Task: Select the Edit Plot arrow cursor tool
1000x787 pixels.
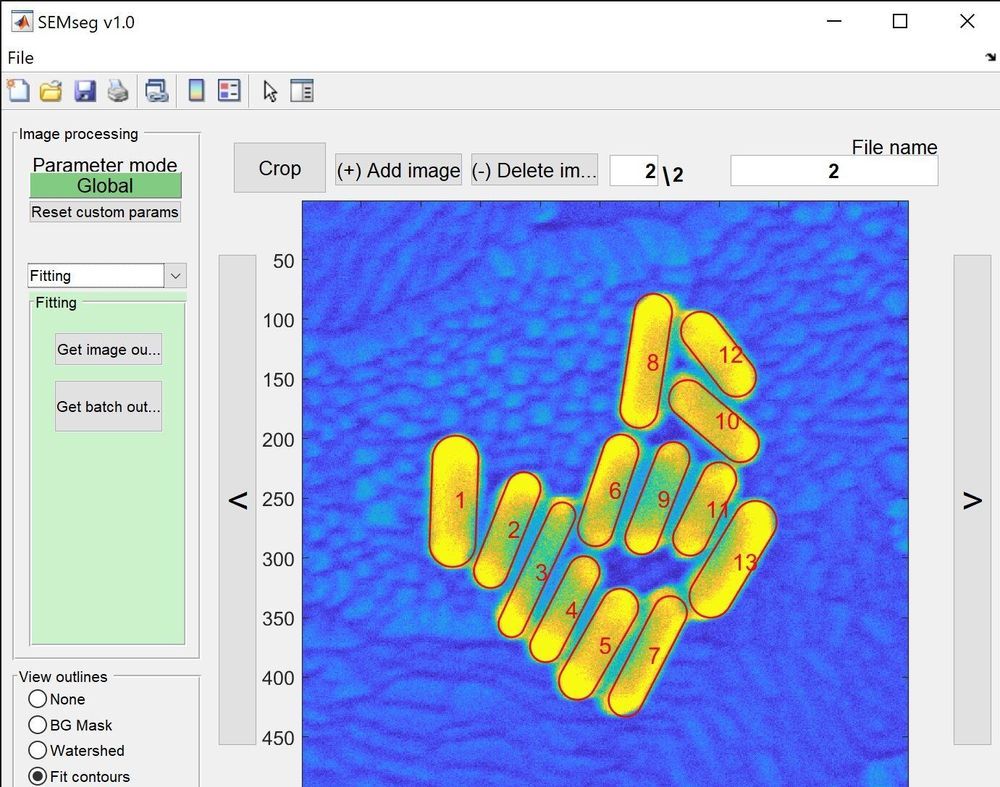Action: tap(270, 92)
